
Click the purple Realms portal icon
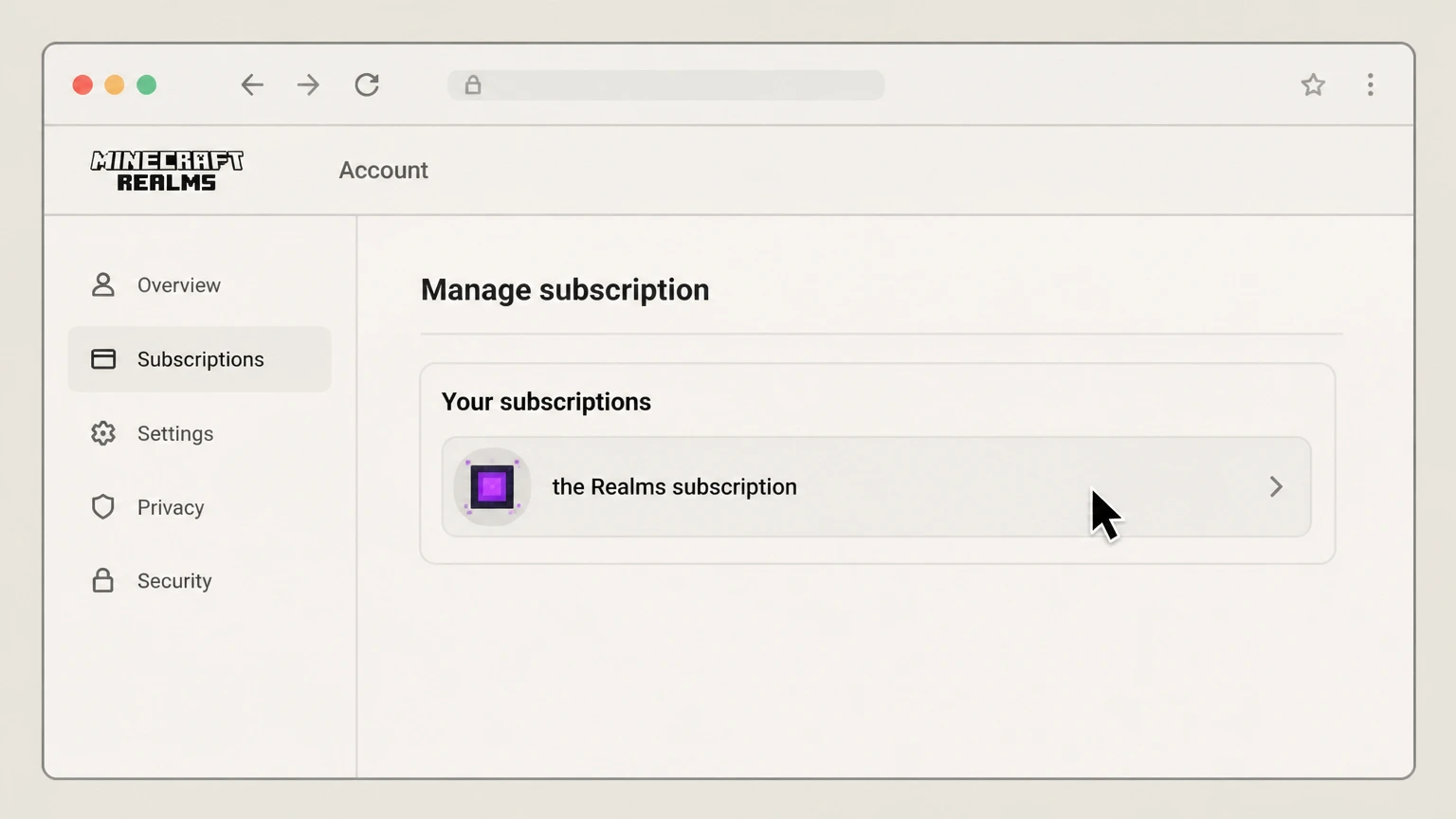492,486
